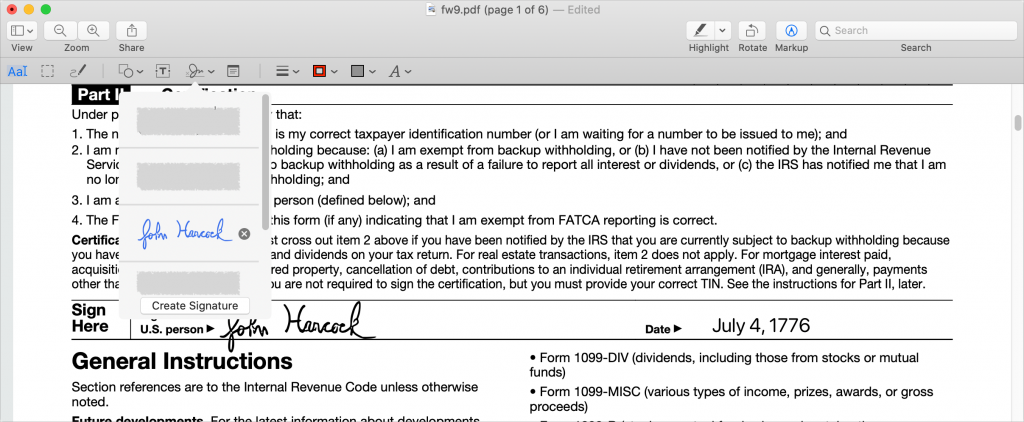Click the Create Signature button
1024x422 pixels.
tap(195, 305)
